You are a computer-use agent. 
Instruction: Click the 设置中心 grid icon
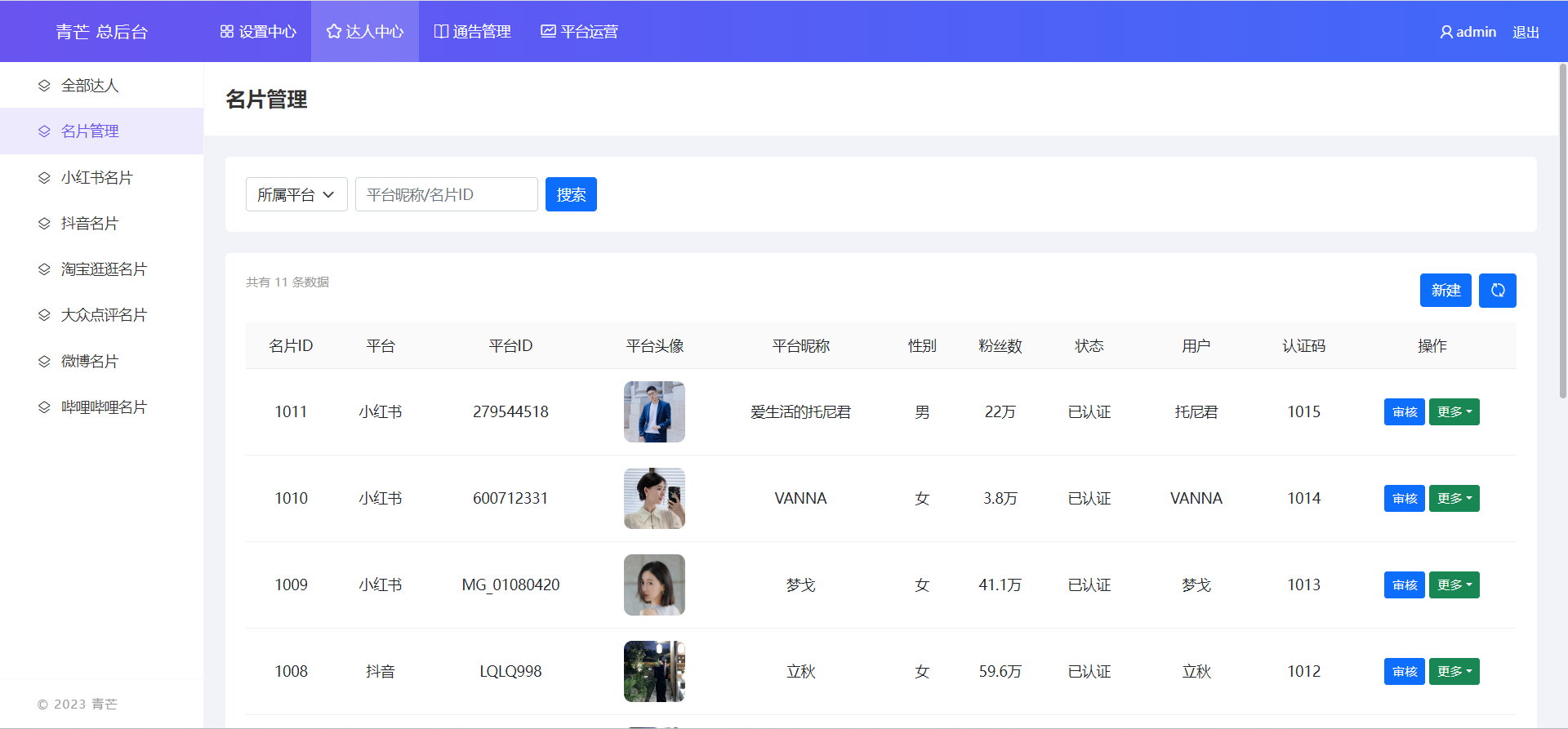[x=227, y=32]
